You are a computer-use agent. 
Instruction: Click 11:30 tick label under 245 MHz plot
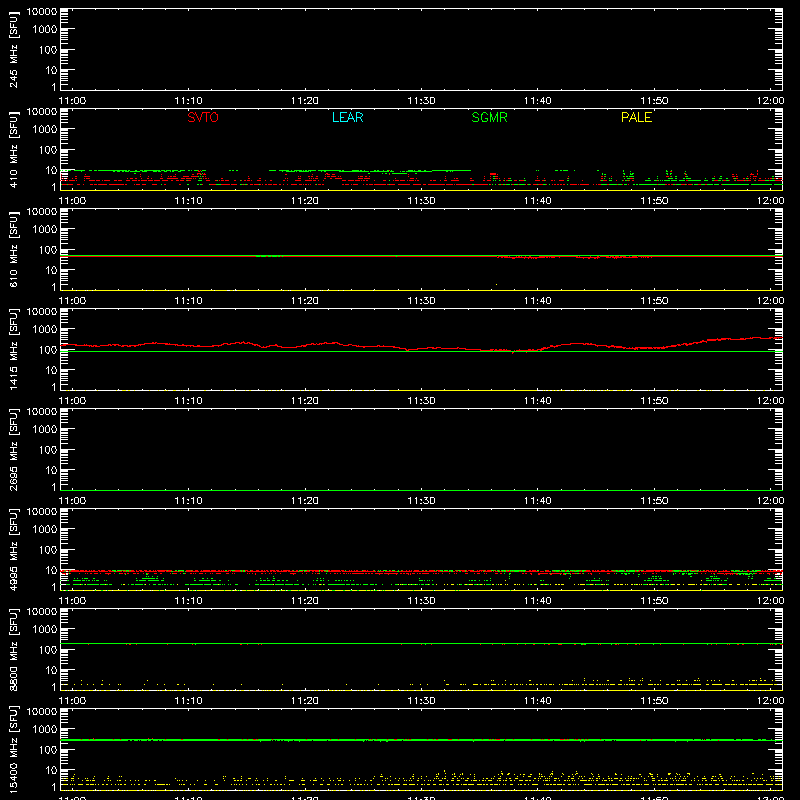[x=421, y=101]
